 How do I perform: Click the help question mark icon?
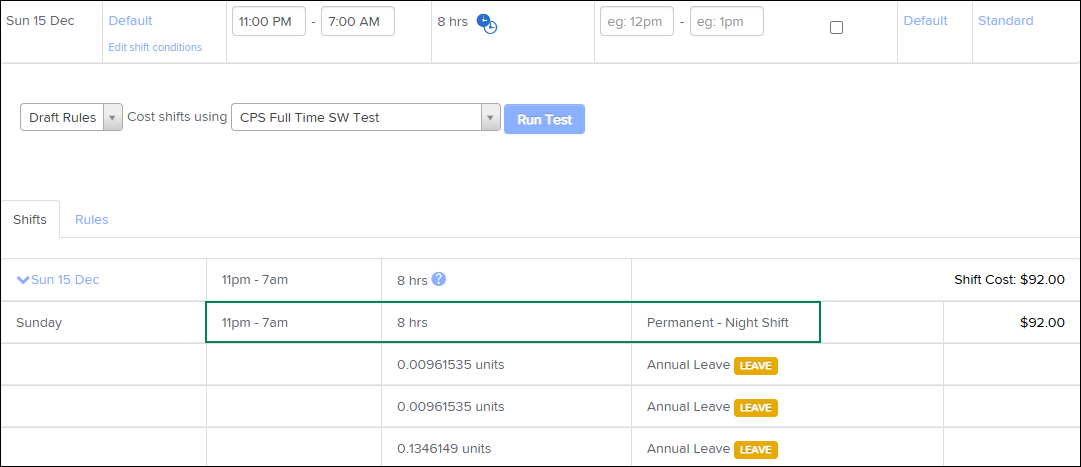(438, 279)
